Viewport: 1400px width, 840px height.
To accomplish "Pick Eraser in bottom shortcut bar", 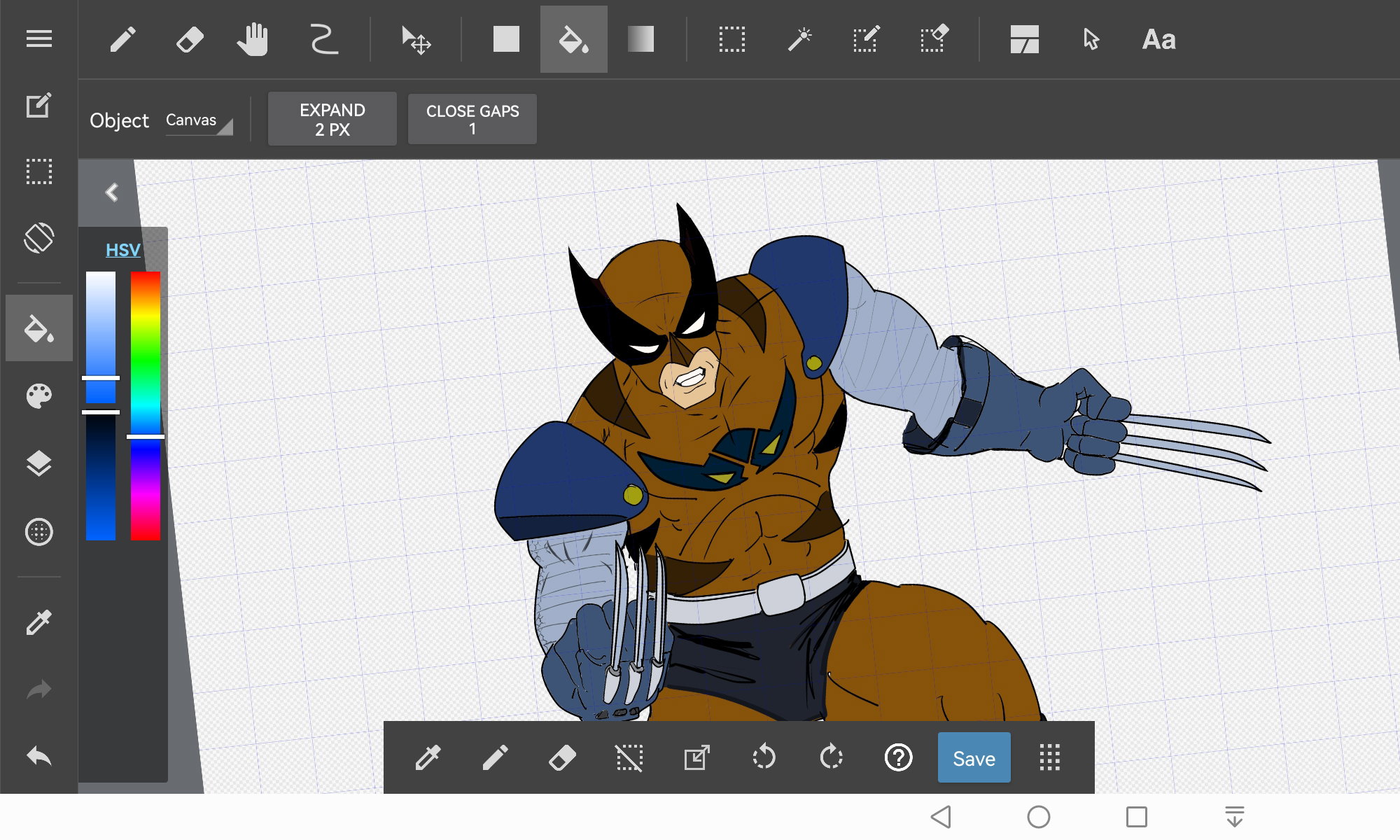I will coord(562,757).
